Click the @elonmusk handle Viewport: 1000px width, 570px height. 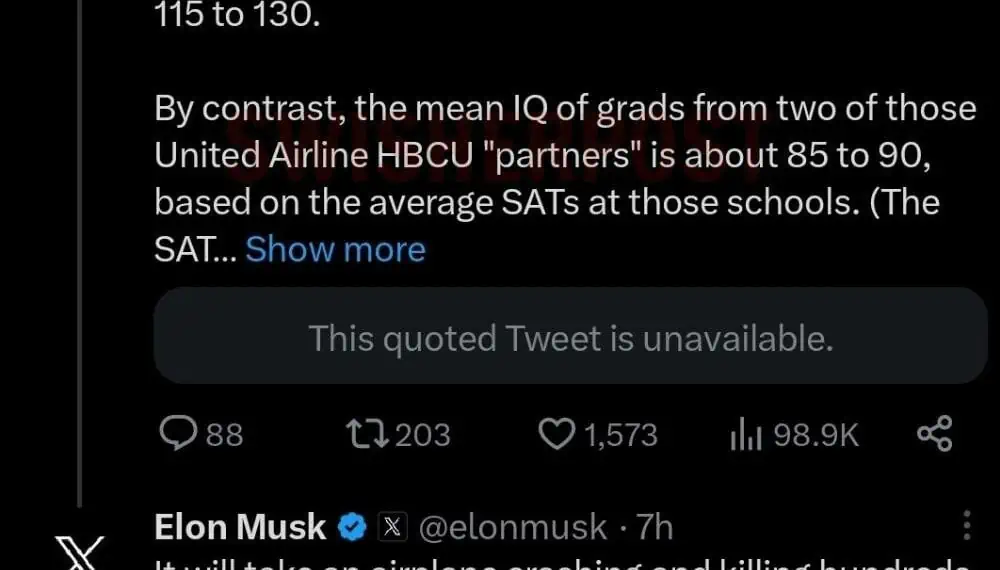point(512,527)
